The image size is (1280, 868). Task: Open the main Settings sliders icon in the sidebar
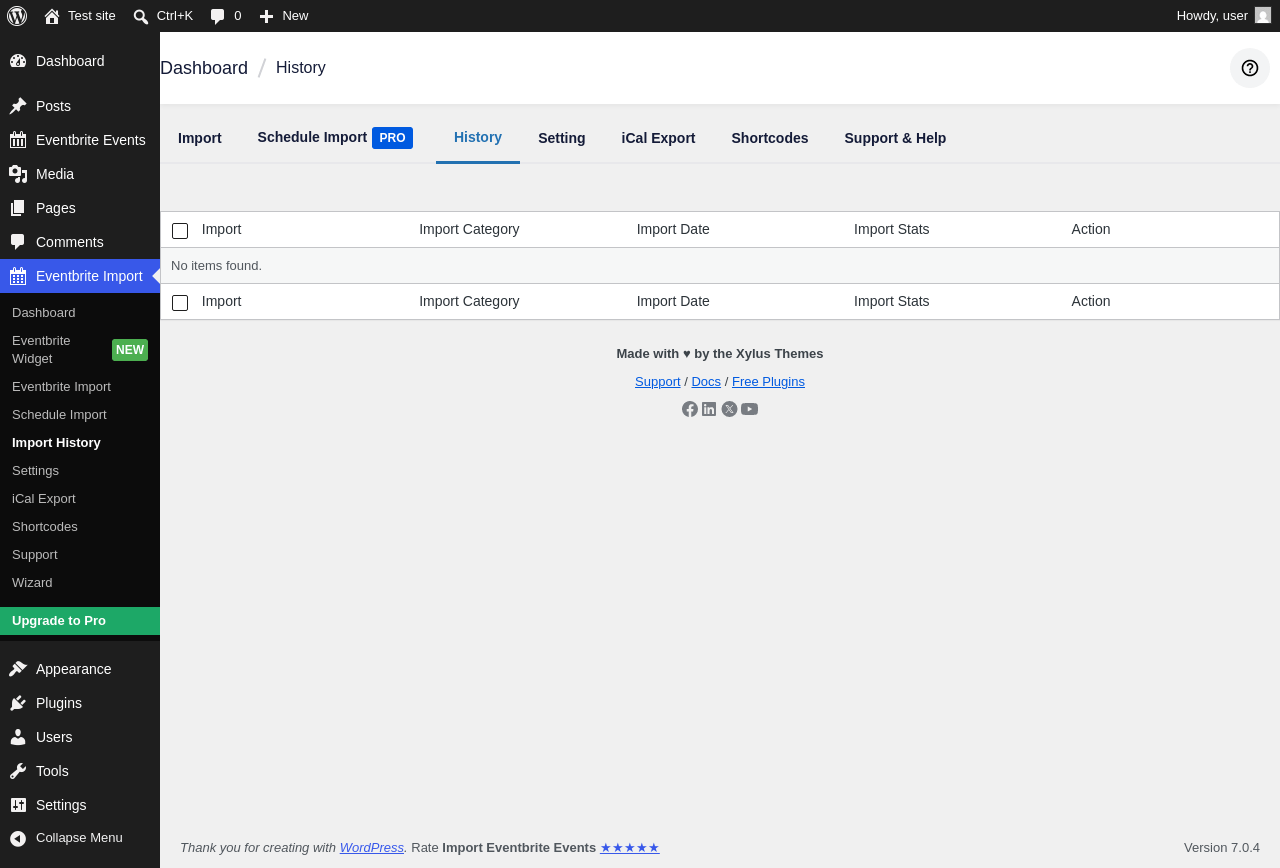pyautogui.click(x=18, y=805)
